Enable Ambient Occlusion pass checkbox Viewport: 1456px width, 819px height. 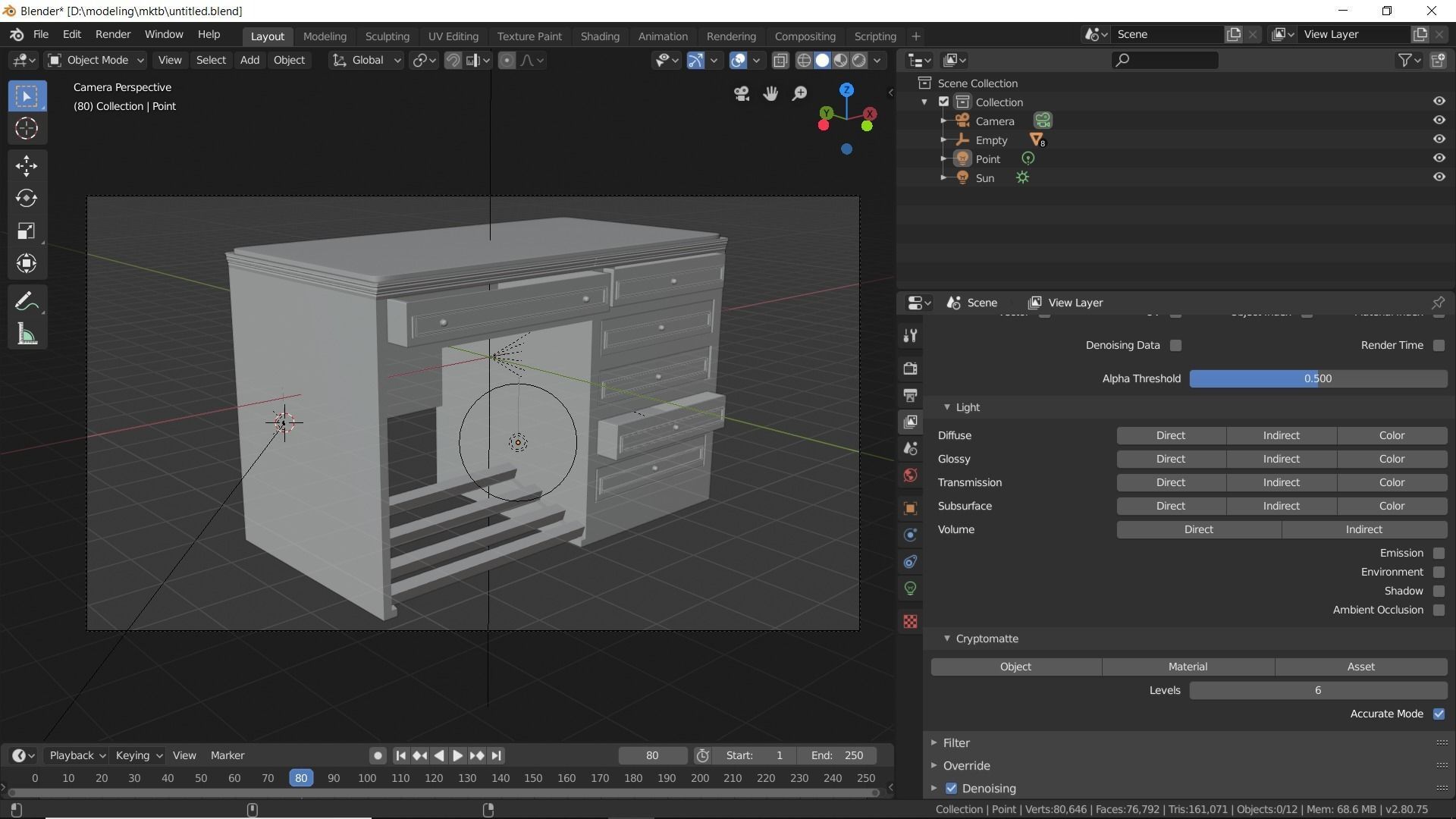1439,610
